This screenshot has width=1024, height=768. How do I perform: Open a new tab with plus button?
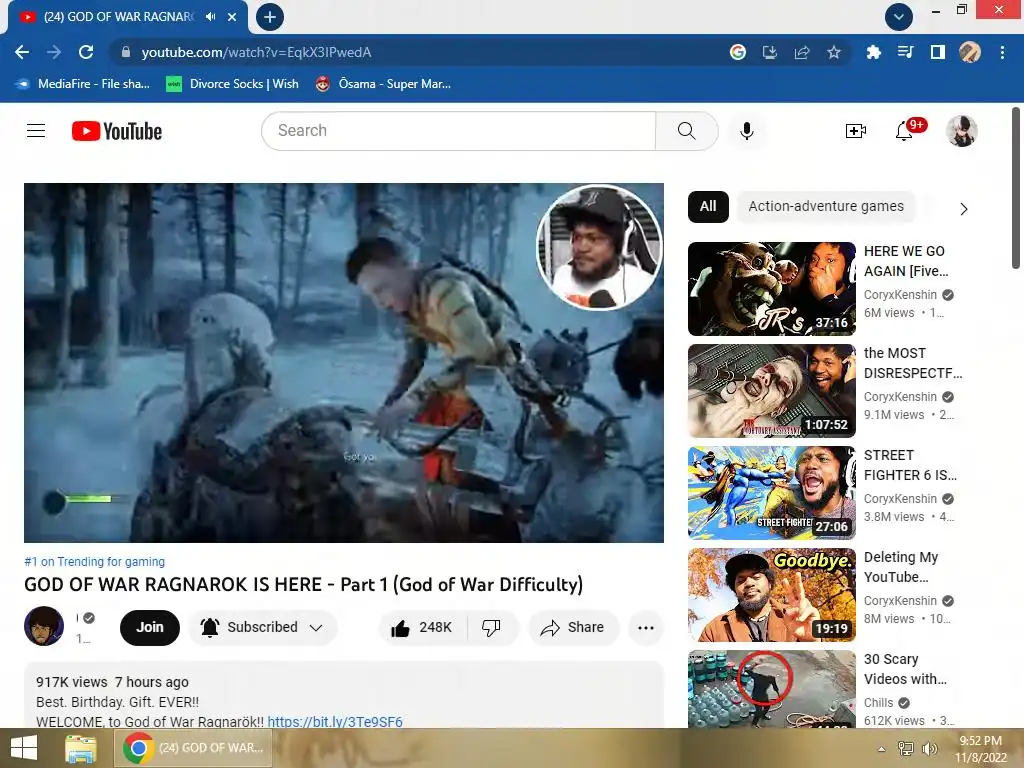(270, 17)
